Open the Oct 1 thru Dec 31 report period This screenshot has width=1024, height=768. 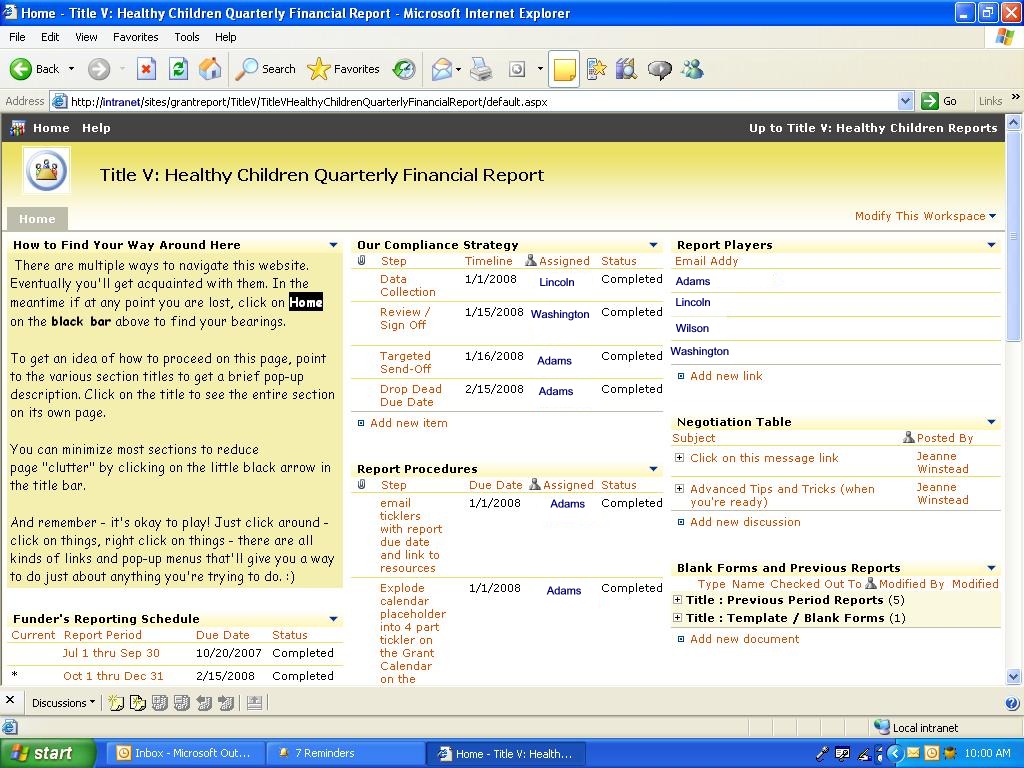[x=113, y=676]
